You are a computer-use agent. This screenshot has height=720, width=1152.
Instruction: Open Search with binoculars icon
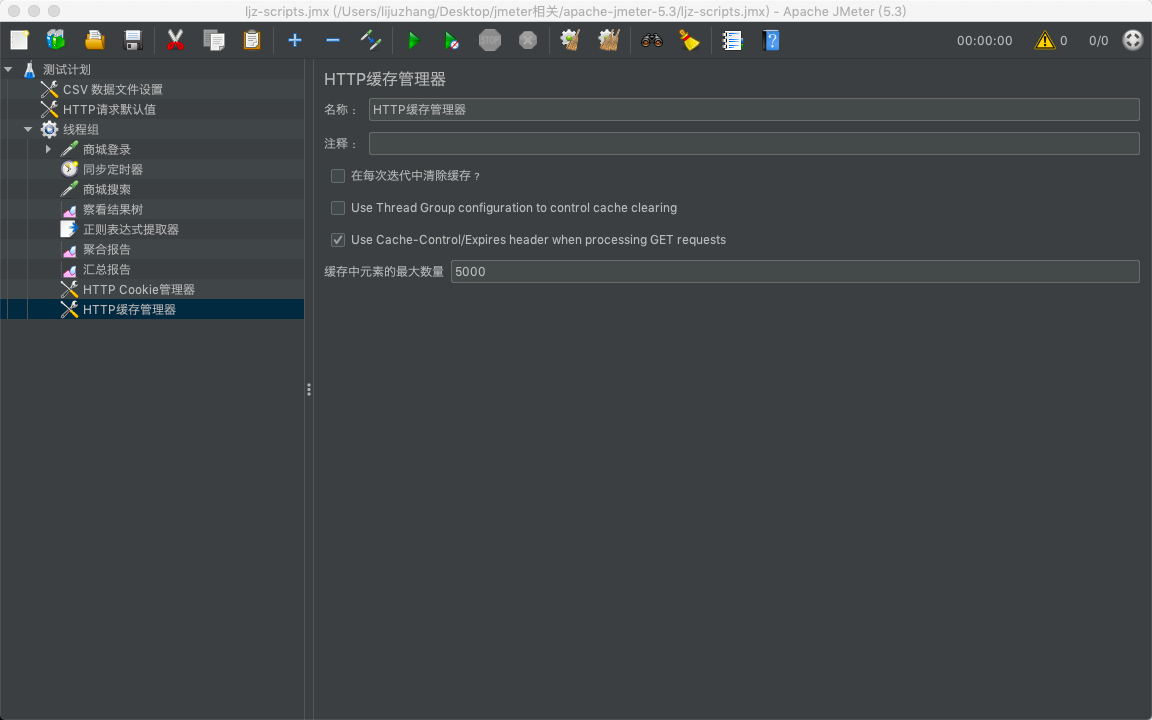coord(652,40)
